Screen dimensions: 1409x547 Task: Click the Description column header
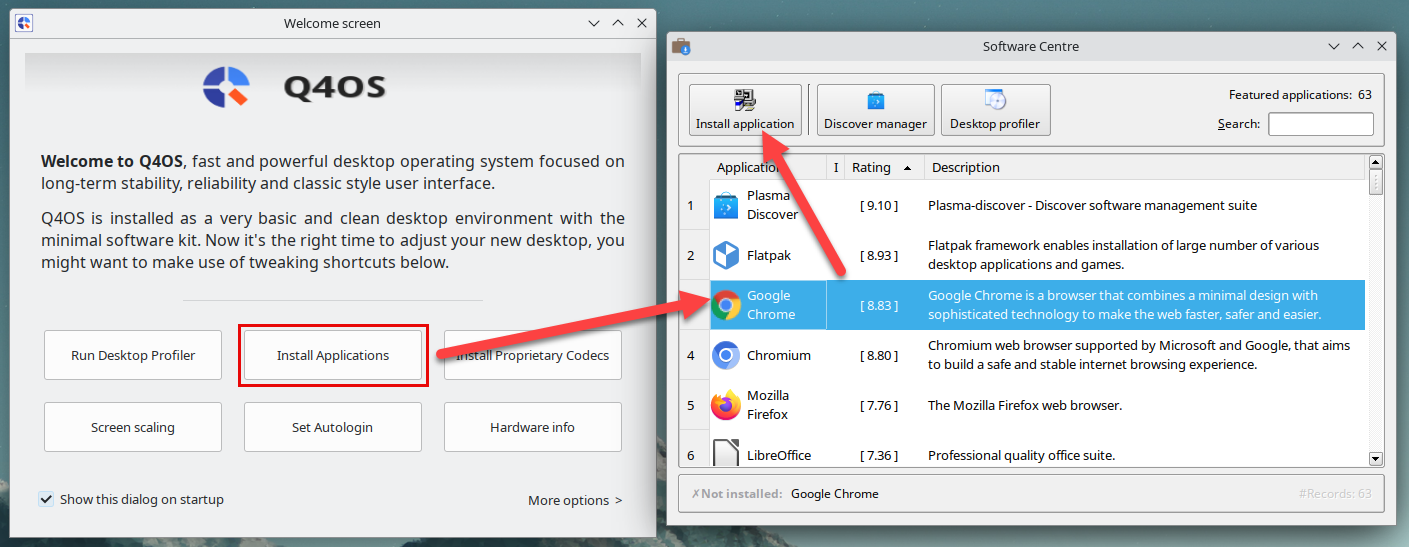point(1145,167)
